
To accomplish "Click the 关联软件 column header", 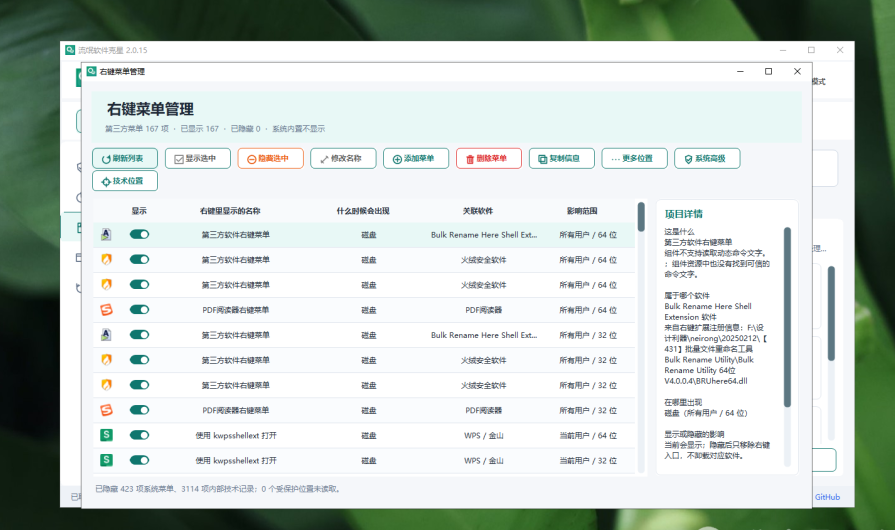I will click(478, 211).
